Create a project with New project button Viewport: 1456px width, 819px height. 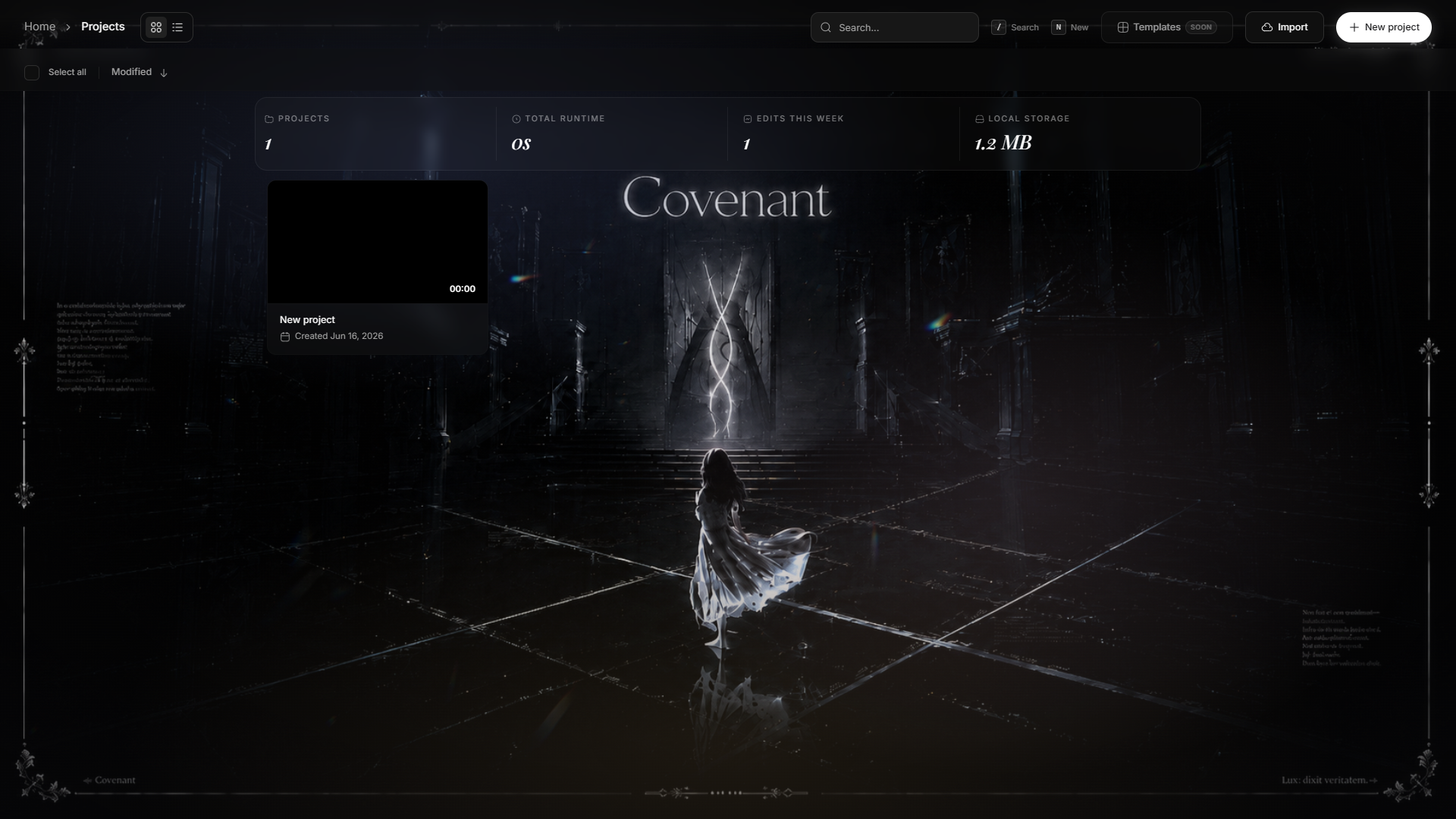click(1383, 27)
